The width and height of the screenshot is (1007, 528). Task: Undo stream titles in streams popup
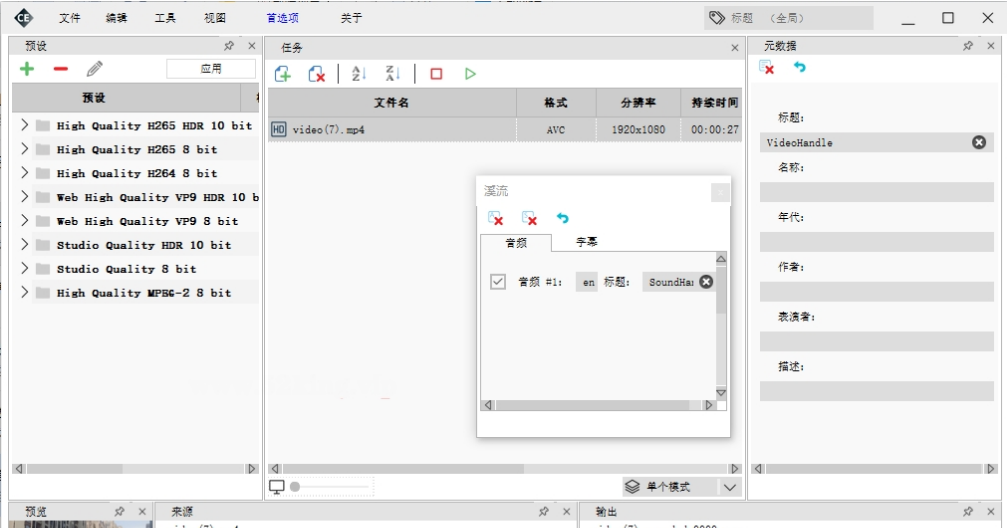pos(563,218)
